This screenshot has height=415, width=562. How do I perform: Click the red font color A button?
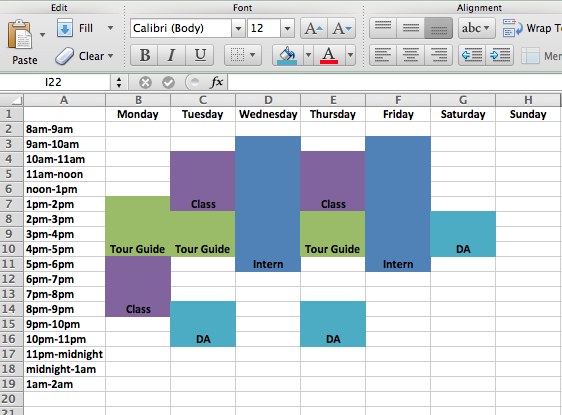[x=329, y=55]
